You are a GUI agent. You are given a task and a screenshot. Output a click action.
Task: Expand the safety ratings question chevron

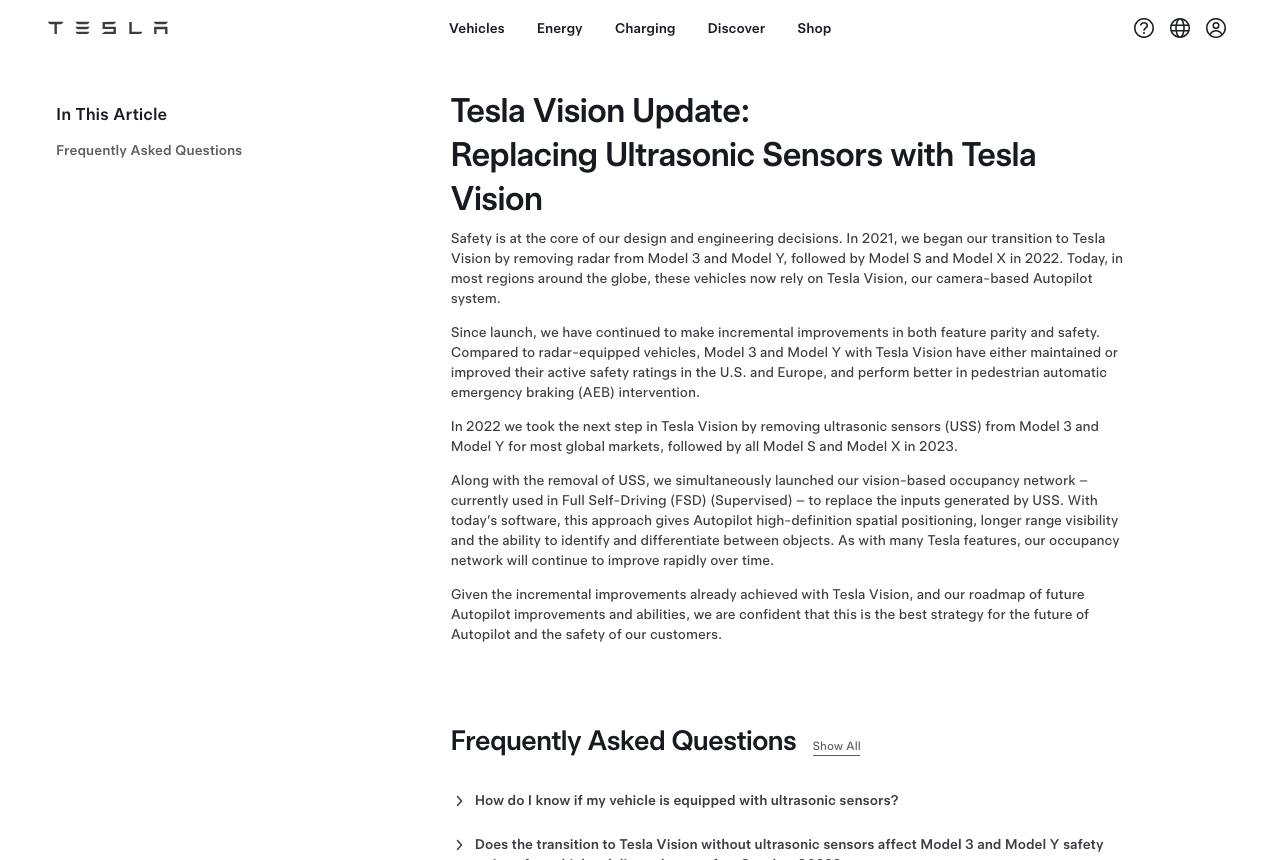coord(459,846)
